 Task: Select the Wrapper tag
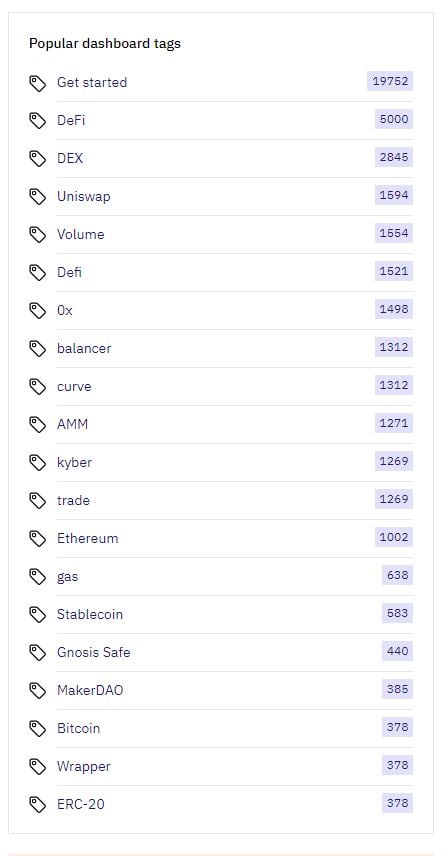[x=83, y=766]
